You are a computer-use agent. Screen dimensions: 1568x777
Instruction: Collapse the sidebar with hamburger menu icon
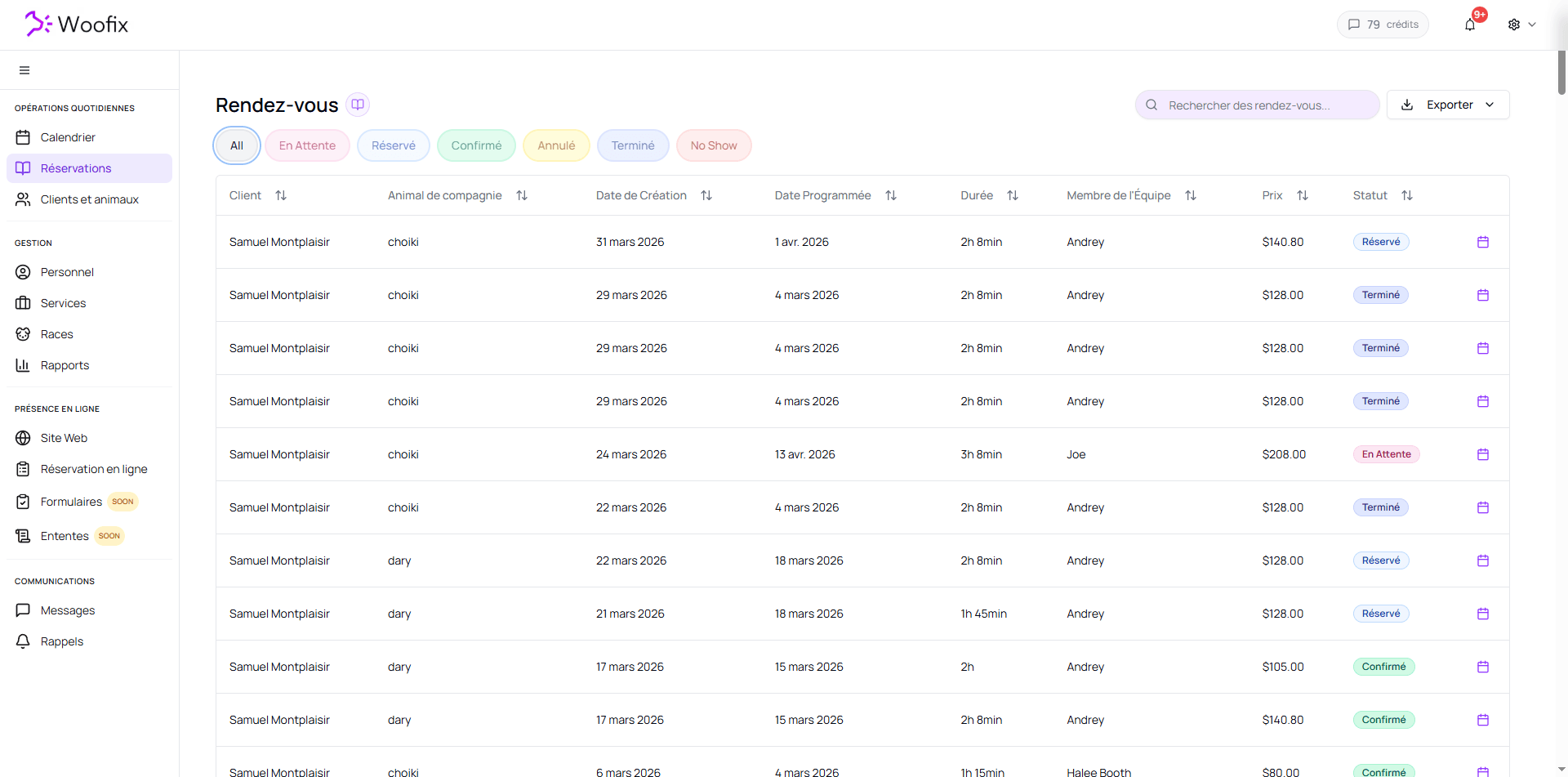tap(24, 70)
